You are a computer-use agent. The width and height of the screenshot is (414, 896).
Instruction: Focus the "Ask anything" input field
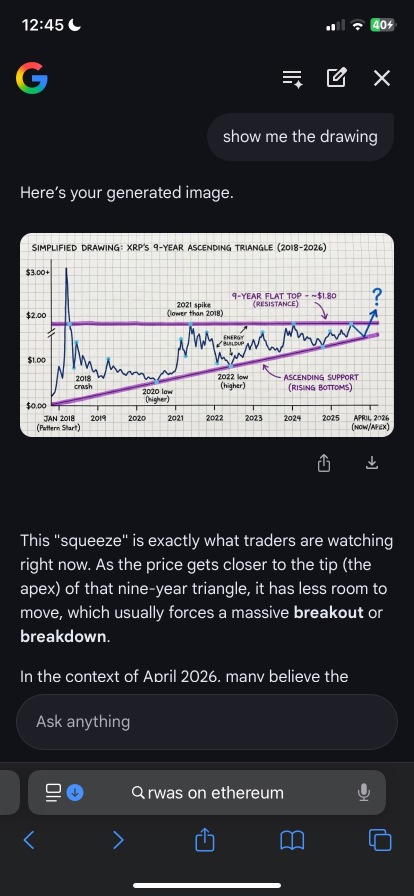(207, 722)
